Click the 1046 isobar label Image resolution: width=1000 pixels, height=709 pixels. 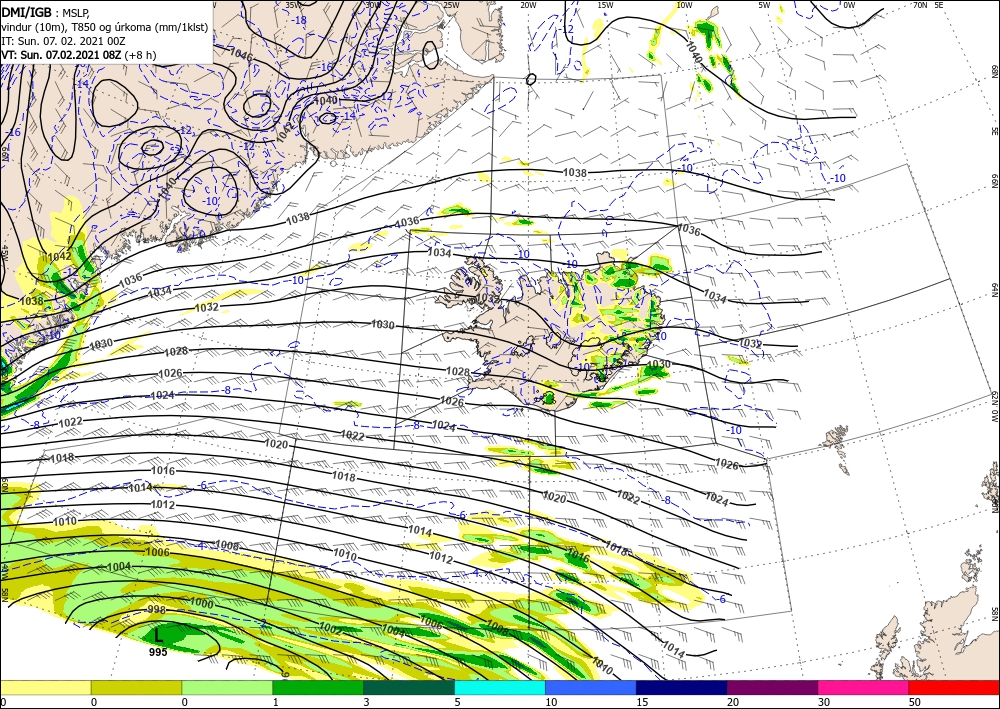(240, 56)
